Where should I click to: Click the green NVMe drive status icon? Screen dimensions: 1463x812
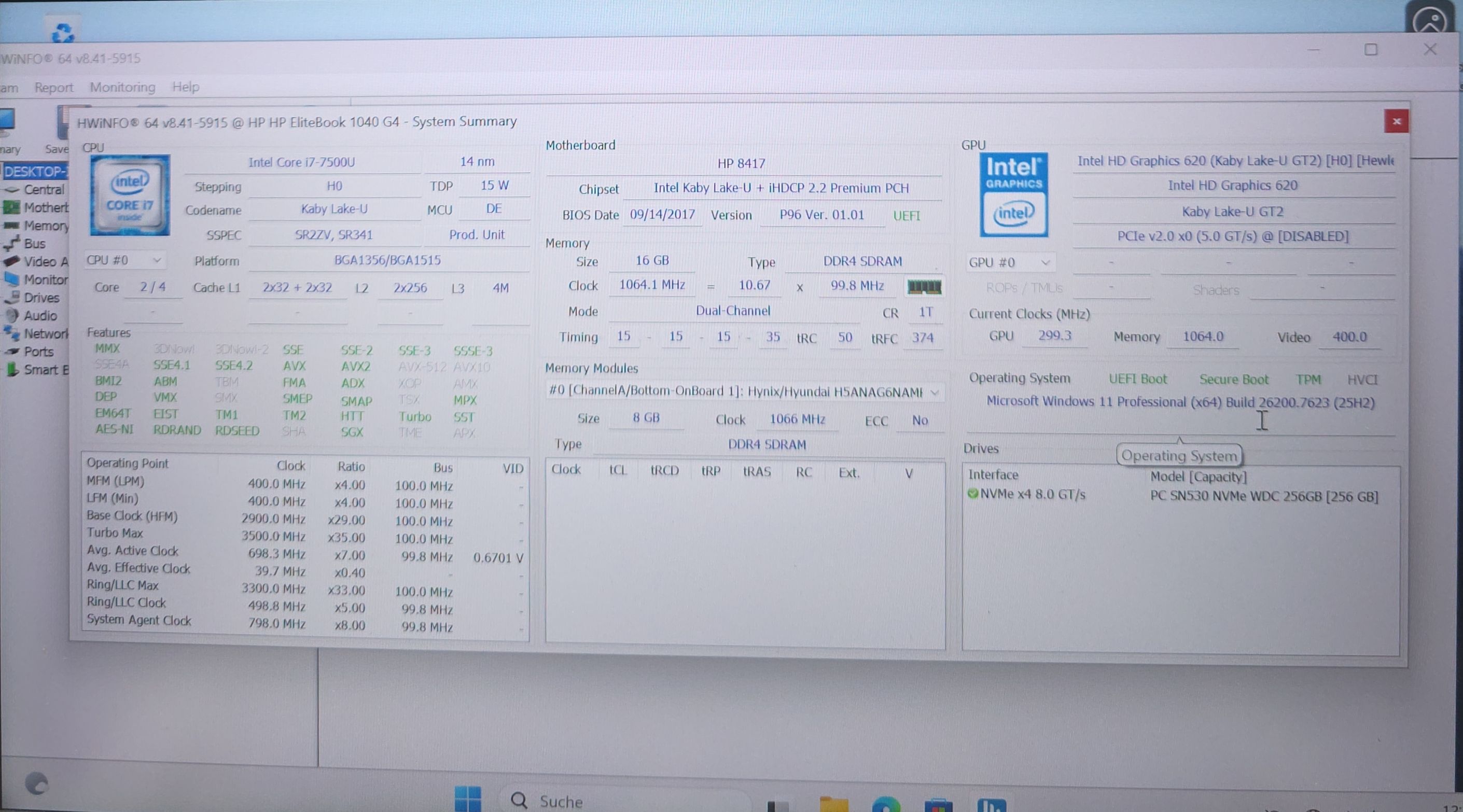point(973,494)
